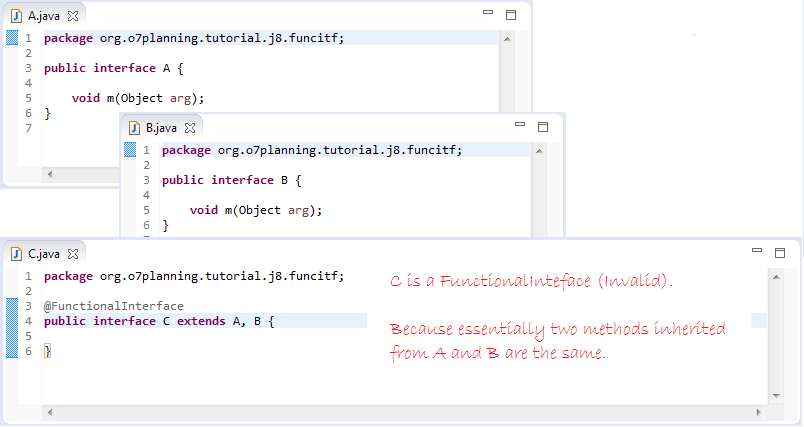Click the Java file icon on B.java tab
The image size is (804, 427).
pyautogui.click(x=134, y=128)
